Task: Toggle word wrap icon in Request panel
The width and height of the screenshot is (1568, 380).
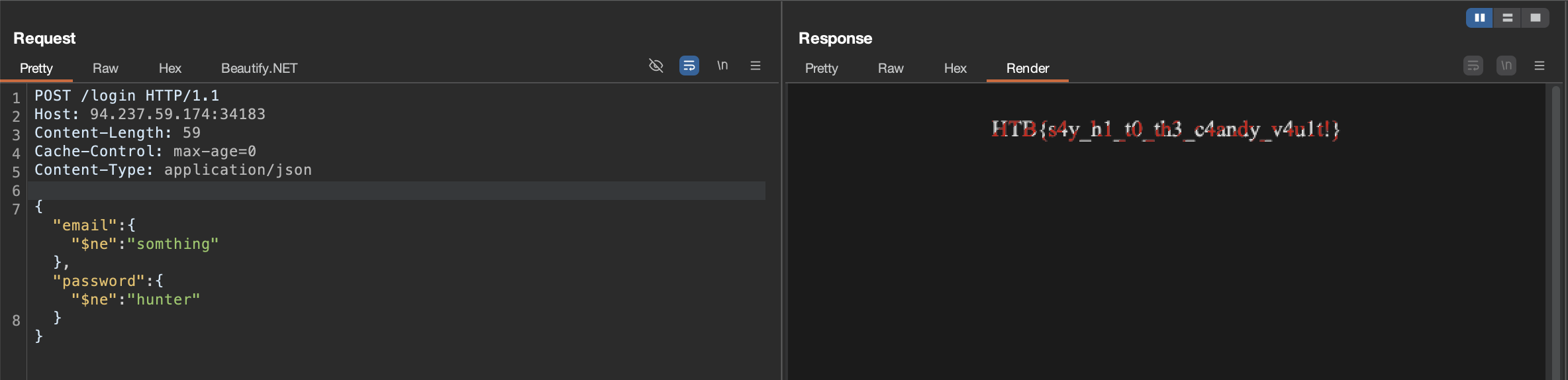Action: click(689, 66)
